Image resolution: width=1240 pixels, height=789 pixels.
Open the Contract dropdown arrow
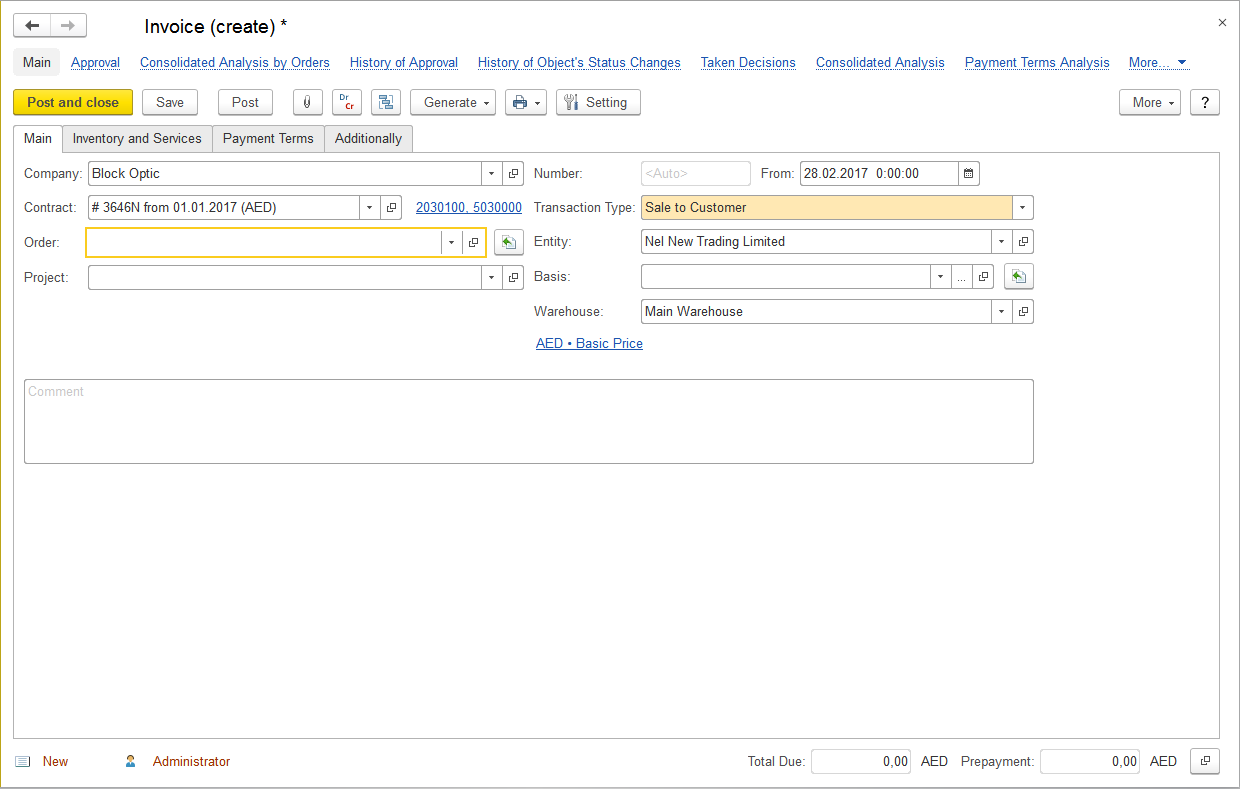tap(370, 208)
